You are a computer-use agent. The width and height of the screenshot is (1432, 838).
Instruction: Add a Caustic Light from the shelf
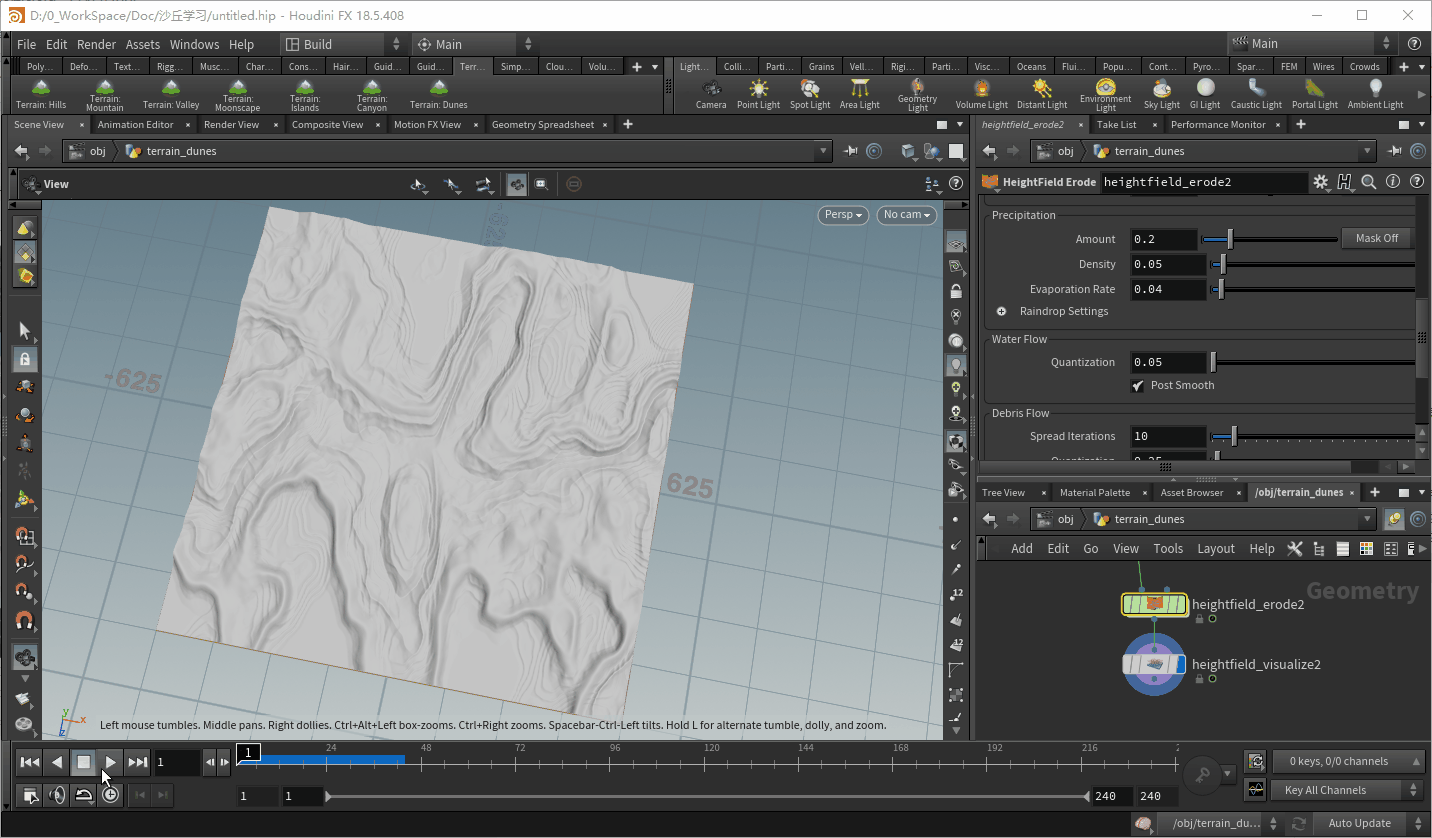click(x=1256, y=94)
